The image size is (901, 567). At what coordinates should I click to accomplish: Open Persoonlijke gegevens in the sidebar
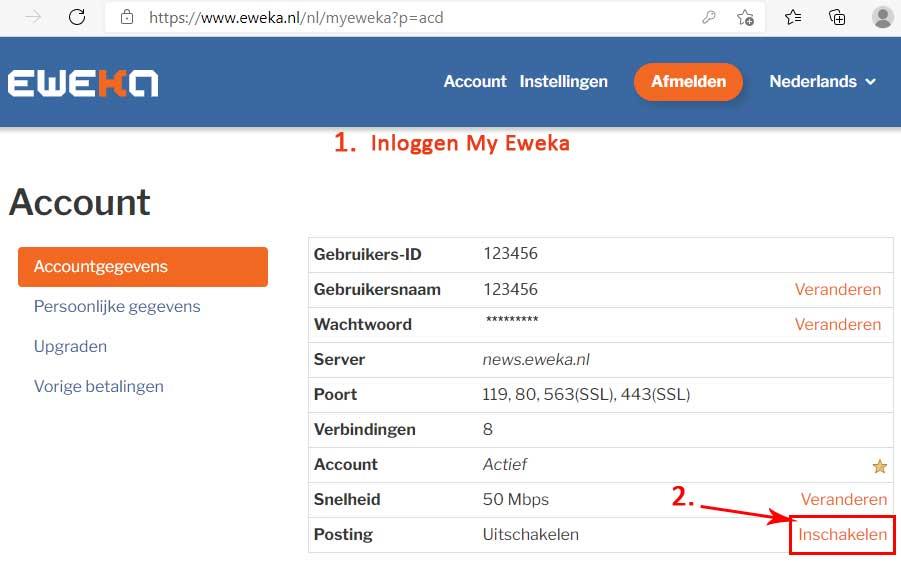click(x=117, y=307)
